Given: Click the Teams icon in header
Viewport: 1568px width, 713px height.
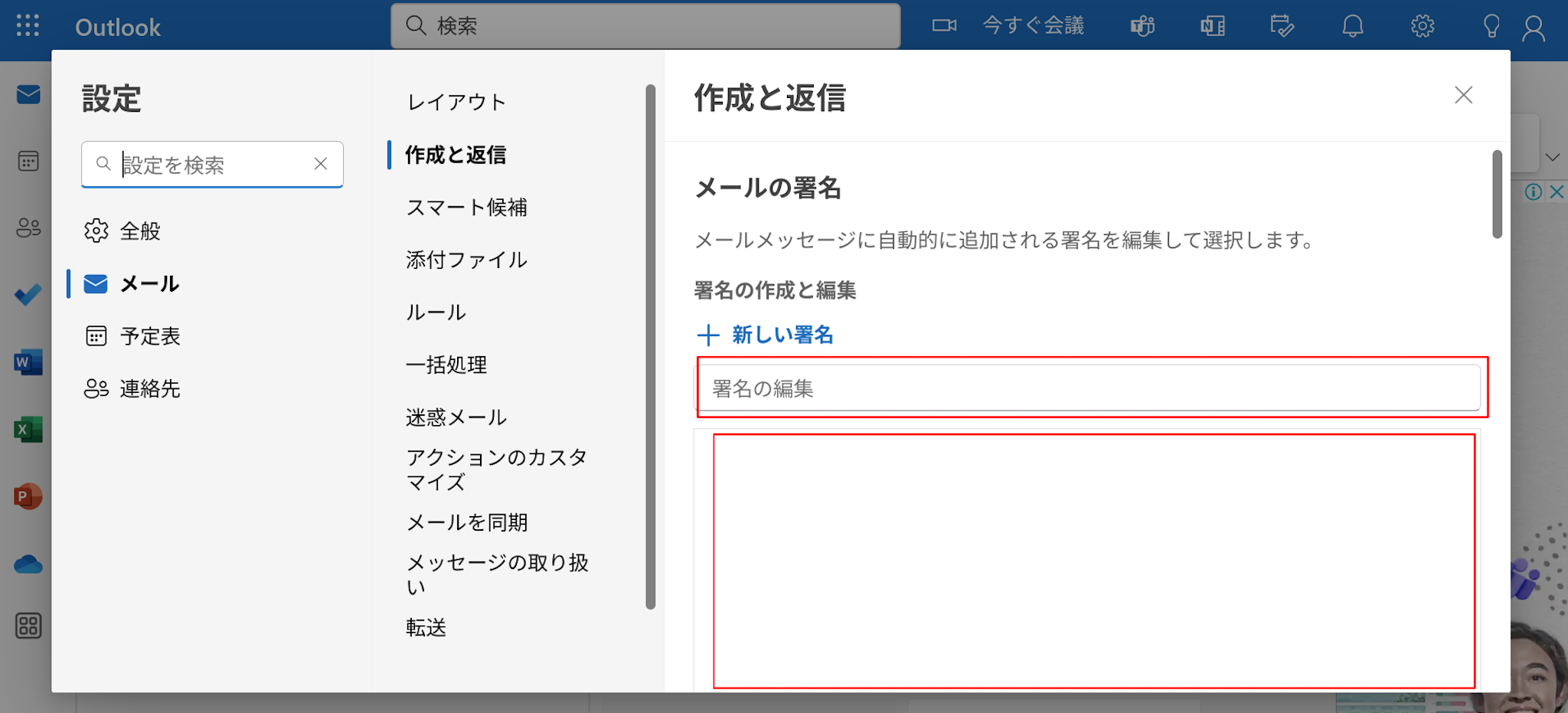Looking at the screenshot, I should pyautogui.click(x=1142, y=26).
